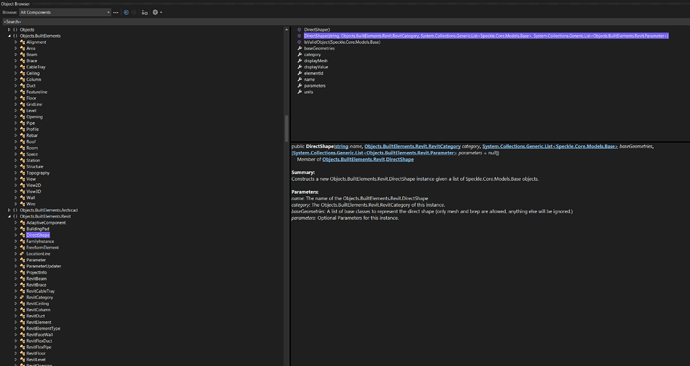Expand the Featureline class node
Screen dimensions: 690x366
pos(16,92)
